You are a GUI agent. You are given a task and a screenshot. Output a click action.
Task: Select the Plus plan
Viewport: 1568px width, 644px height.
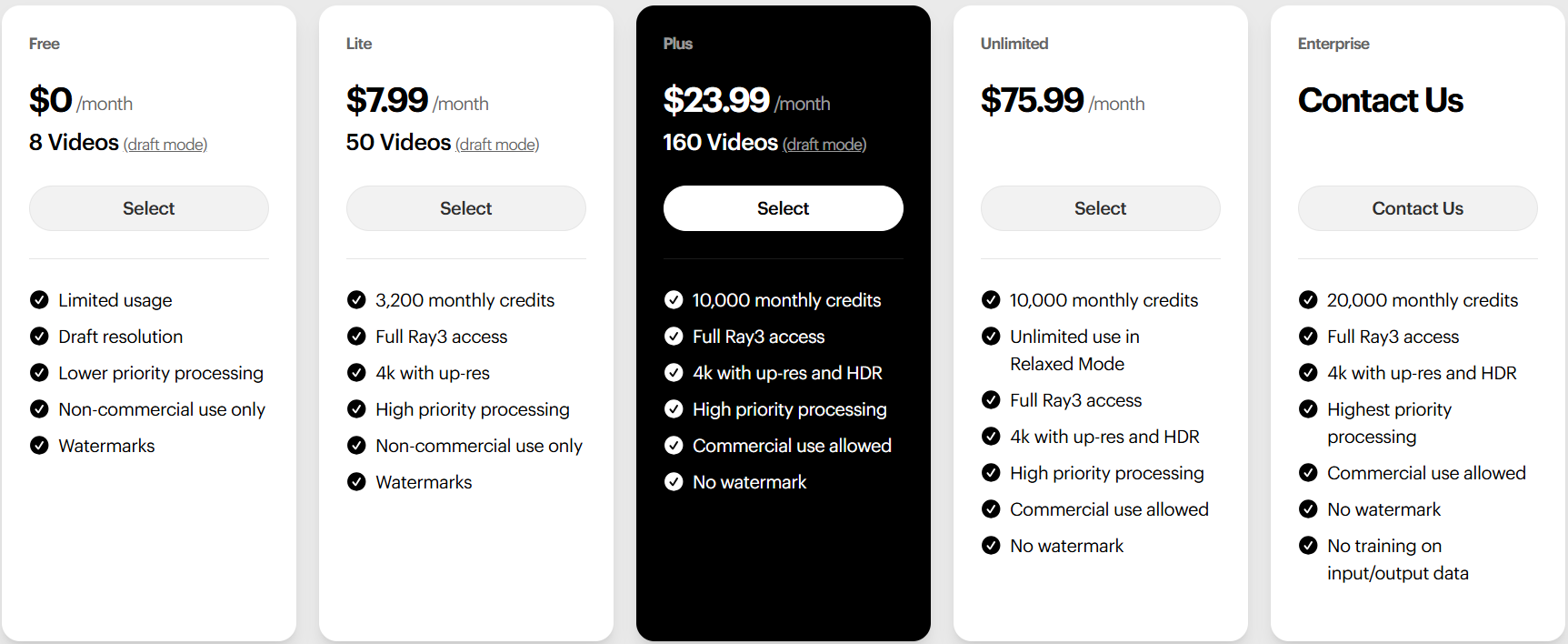pos(783,207)
